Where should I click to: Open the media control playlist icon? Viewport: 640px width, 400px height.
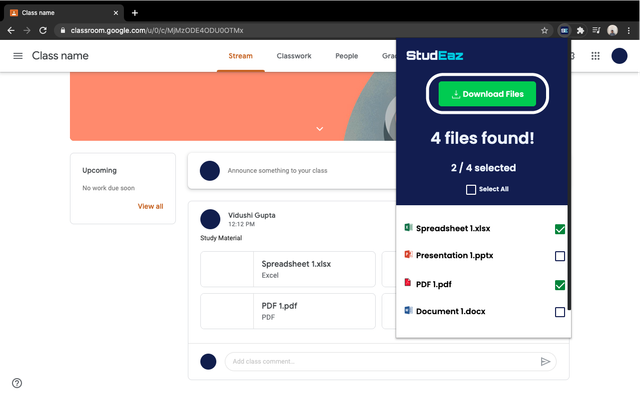click(596, 31)
